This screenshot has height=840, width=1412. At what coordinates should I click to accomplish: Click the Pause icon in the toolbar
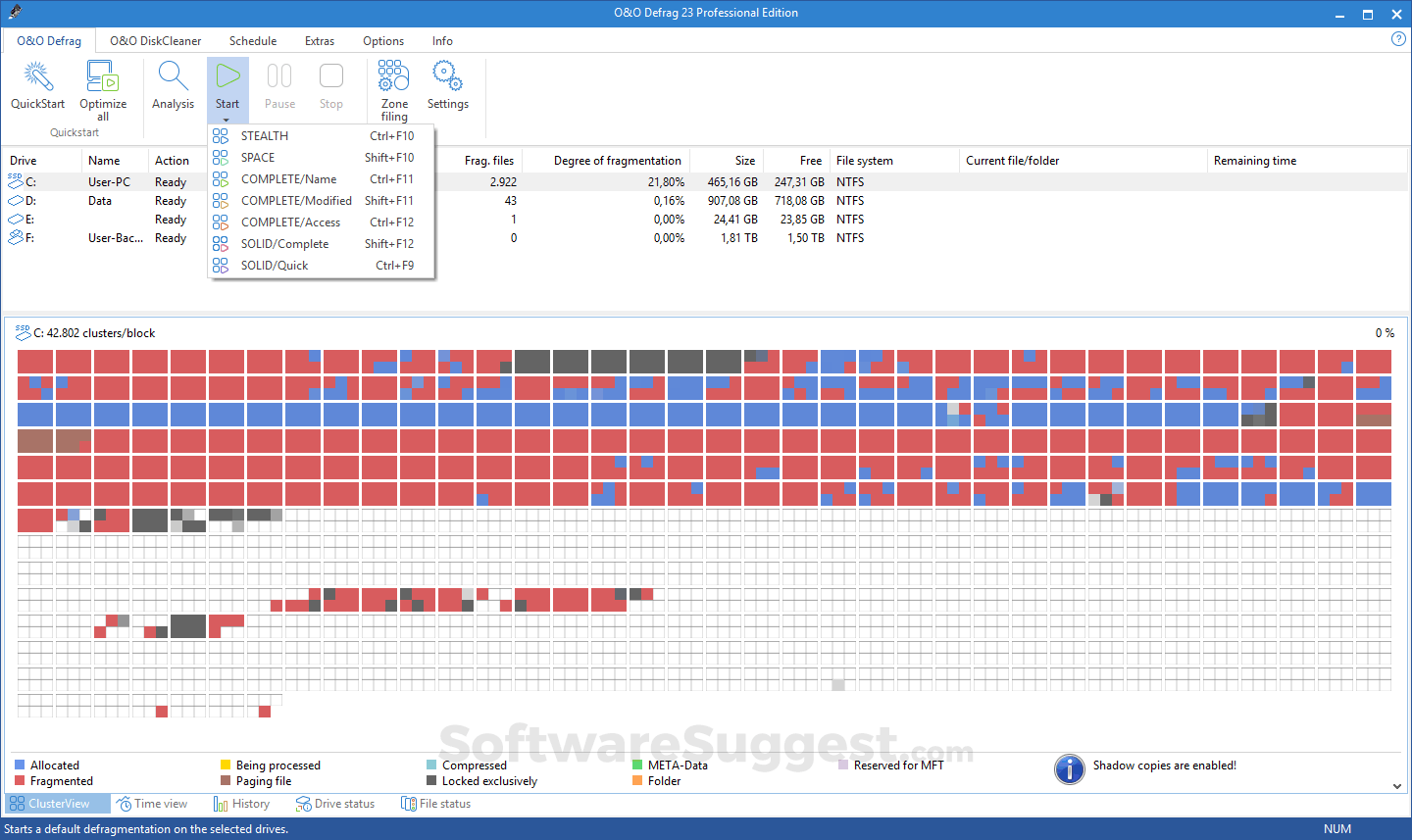click(279, 75)
